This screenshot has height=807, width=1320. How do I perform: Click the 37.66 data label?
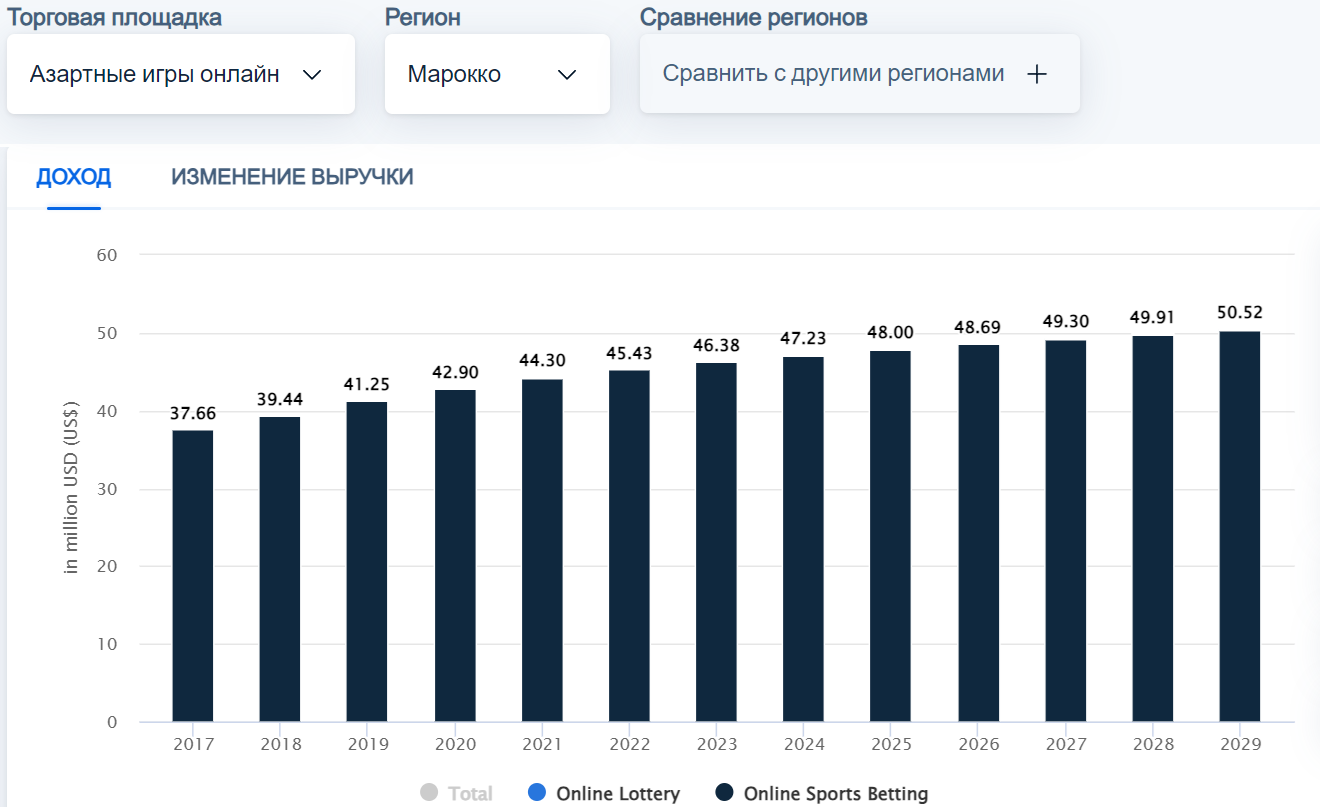click(x=193, y=414)
